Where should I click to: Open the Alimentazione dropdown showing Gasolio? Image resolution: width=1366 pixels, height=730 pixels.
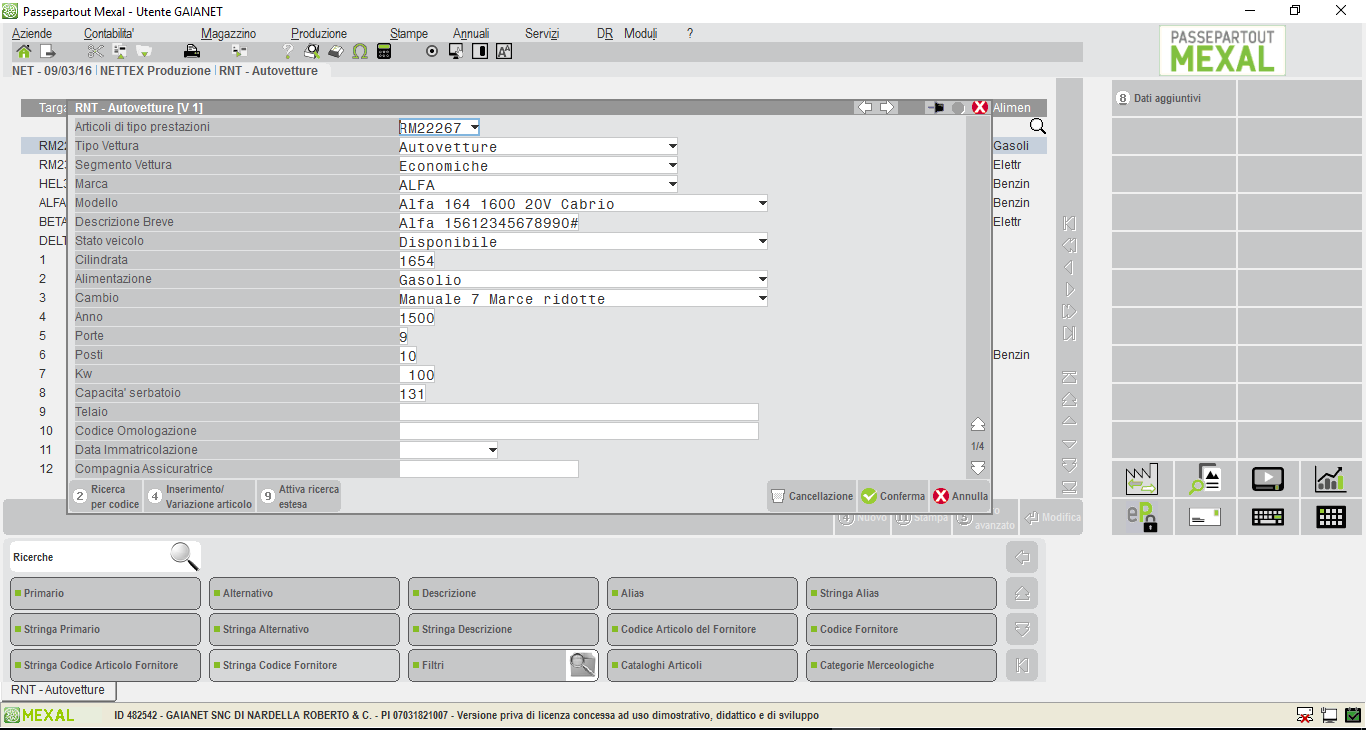(762, 280)
